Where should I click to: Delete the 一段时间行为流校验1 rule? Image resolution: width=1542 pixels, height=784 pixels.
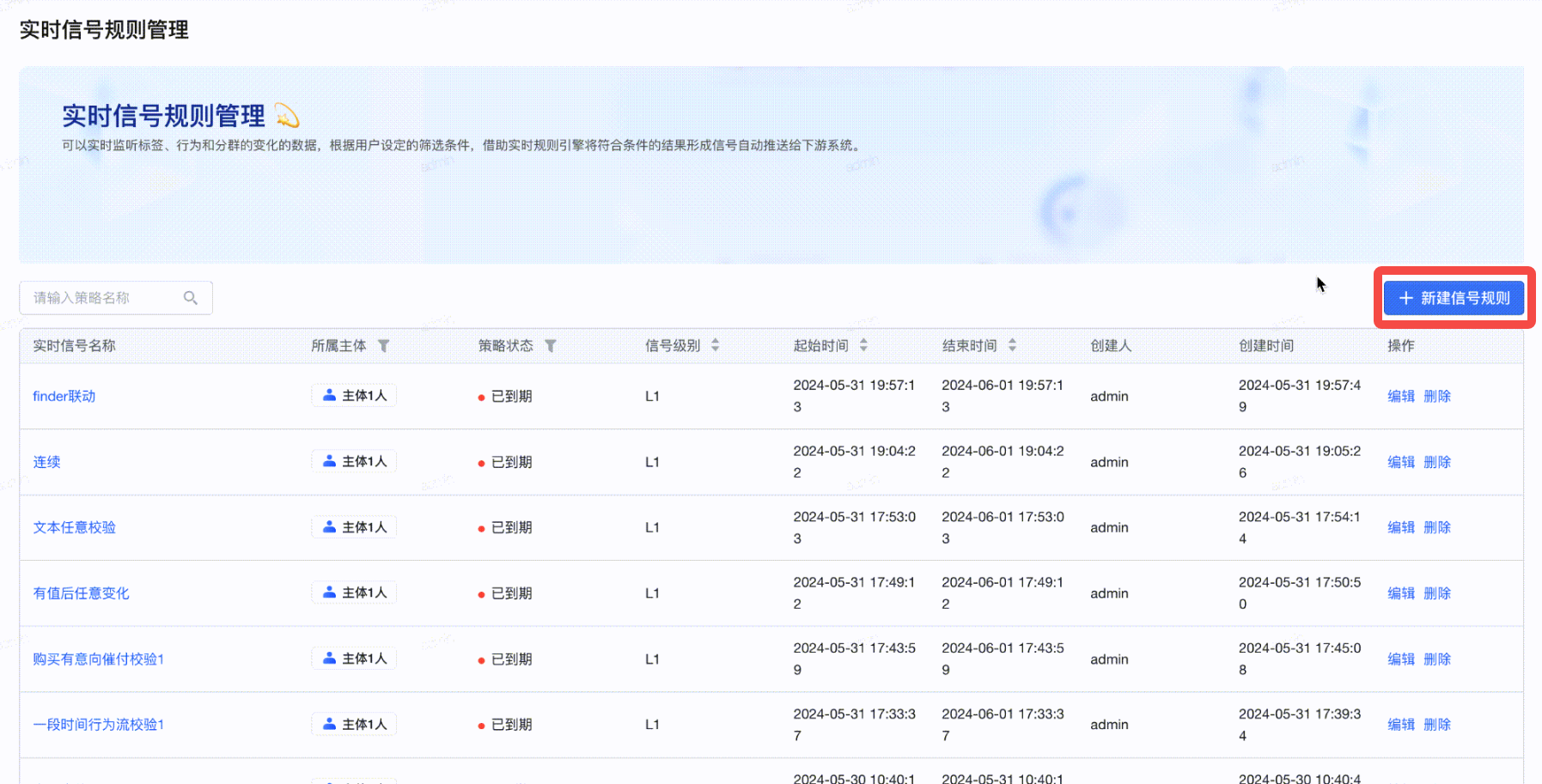(1437, 725)
